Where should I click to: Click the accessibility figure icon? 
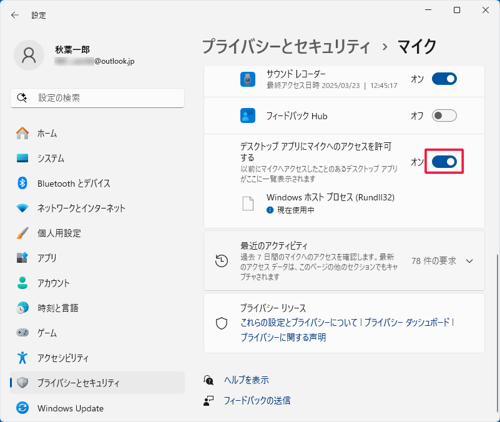point(22,358)
